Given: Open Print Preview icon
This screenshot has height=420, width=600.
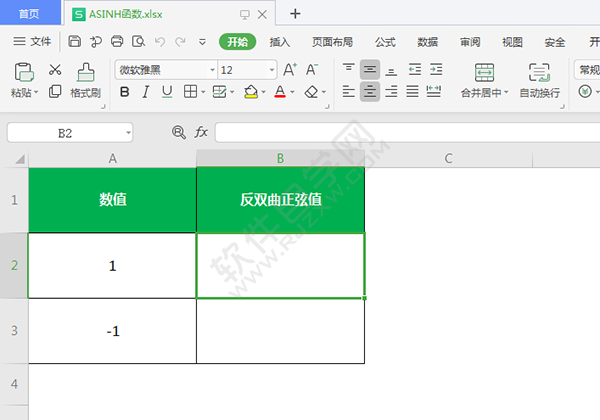Looking at the screenshot, I should [x=138, y=41].
